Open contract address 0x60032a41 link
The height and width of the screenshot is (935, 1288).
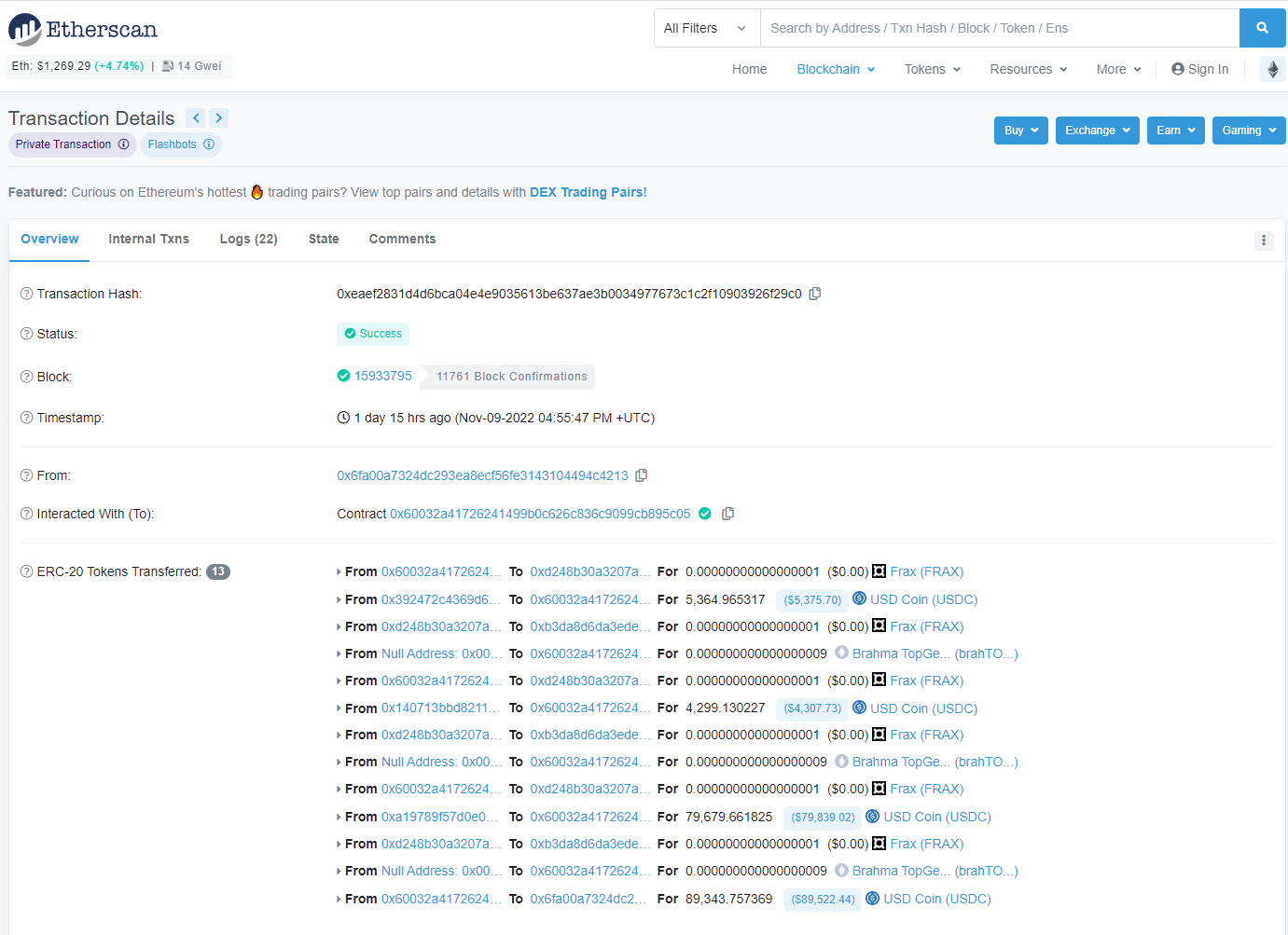(x=540, y=514)
